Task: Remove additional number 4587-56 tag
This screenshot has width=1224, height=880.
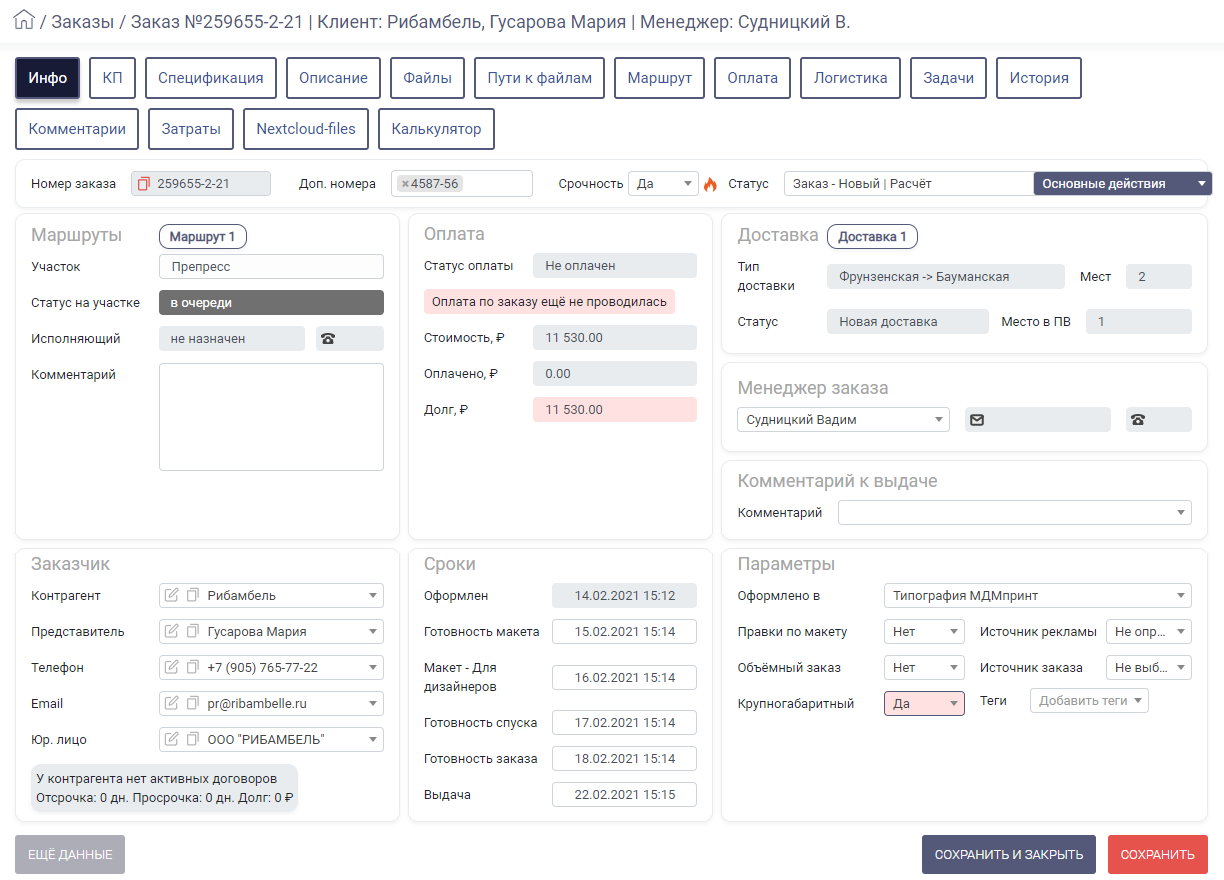Action: [405, 184]
